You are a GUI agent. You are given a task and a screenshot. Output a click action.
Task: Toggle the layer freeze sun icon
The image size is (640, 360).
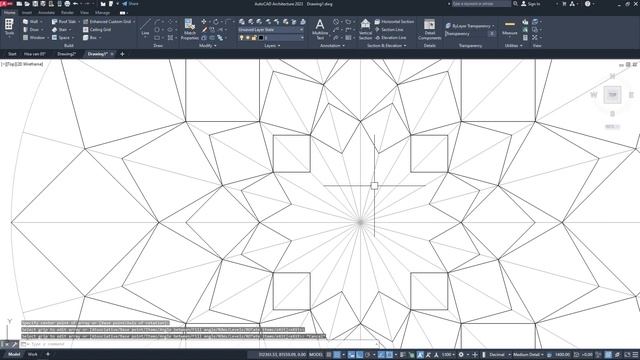(248, 38)
